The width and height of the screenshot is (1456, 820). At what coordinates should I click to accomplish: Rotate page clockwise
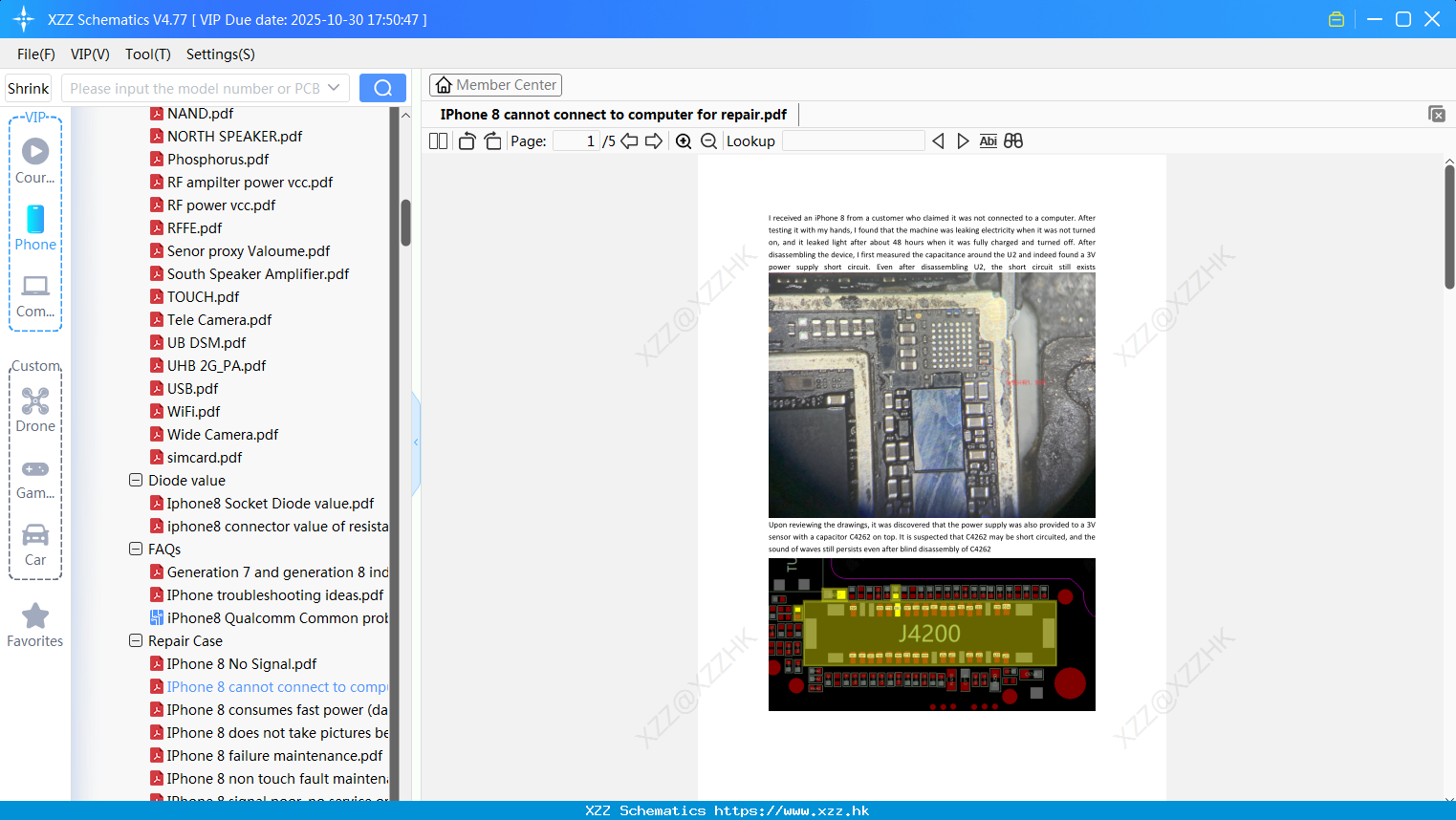coord(492,141)
